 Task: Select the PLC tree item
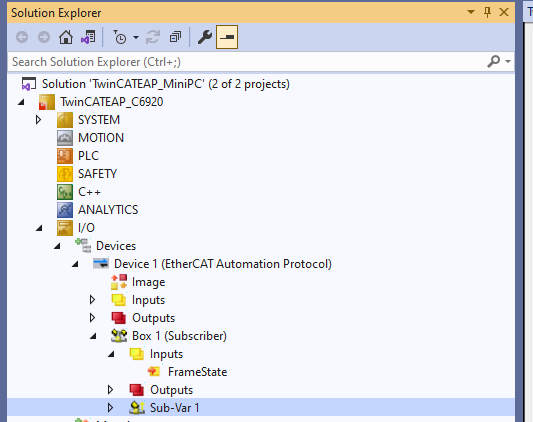(88, 156)
